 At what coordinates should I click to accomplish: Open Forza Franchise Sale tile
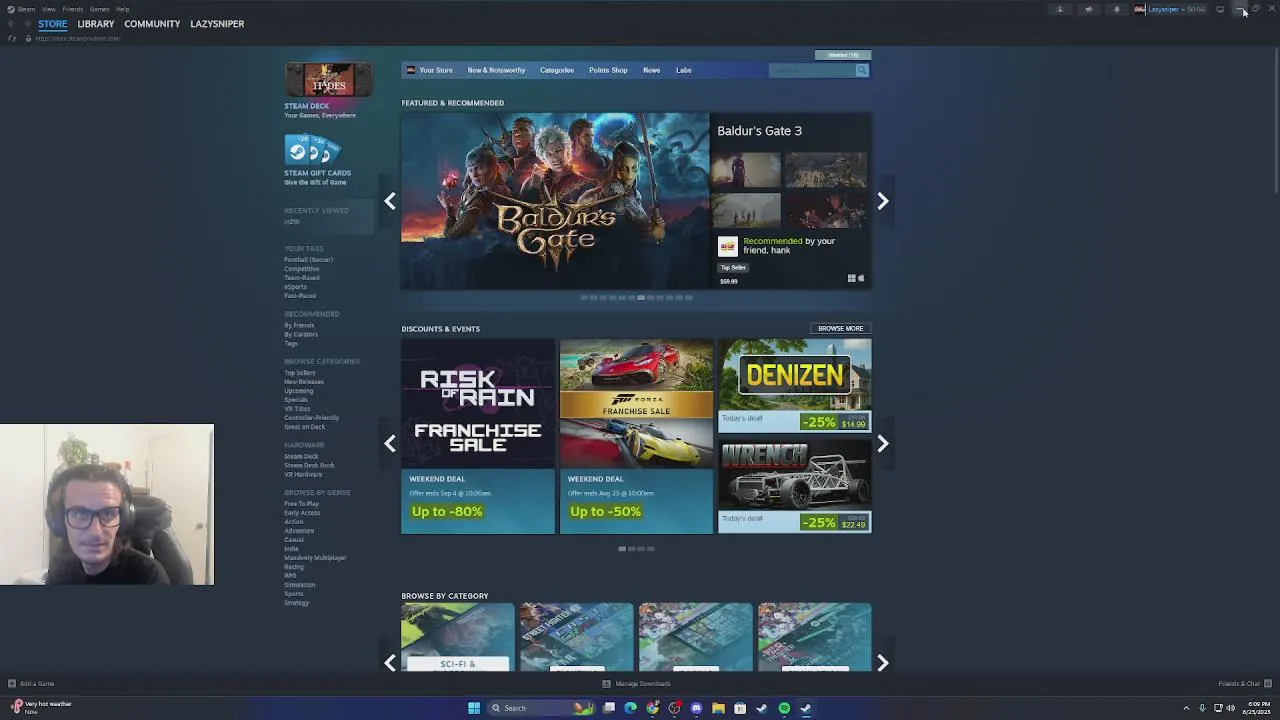pos(636,436)
